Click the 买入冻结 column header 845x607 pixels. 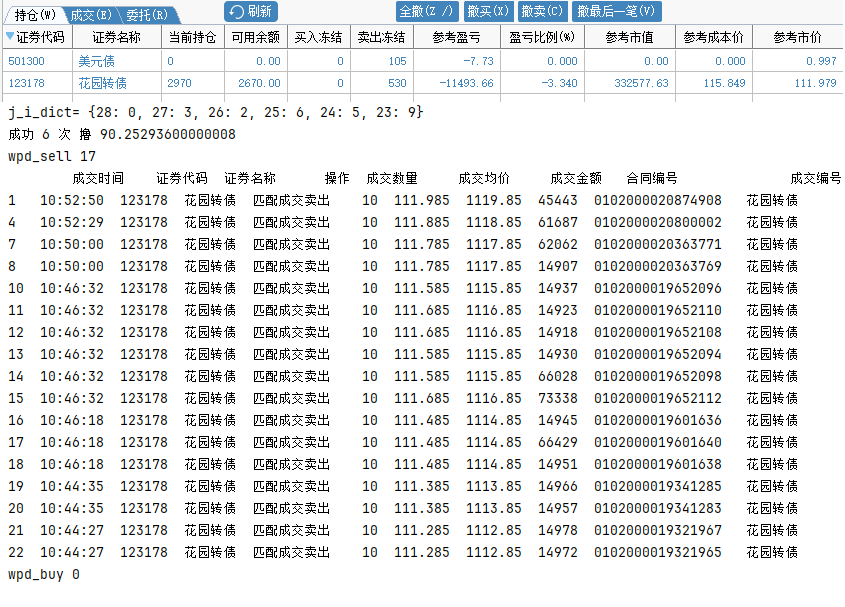click(x=318, y=37)
